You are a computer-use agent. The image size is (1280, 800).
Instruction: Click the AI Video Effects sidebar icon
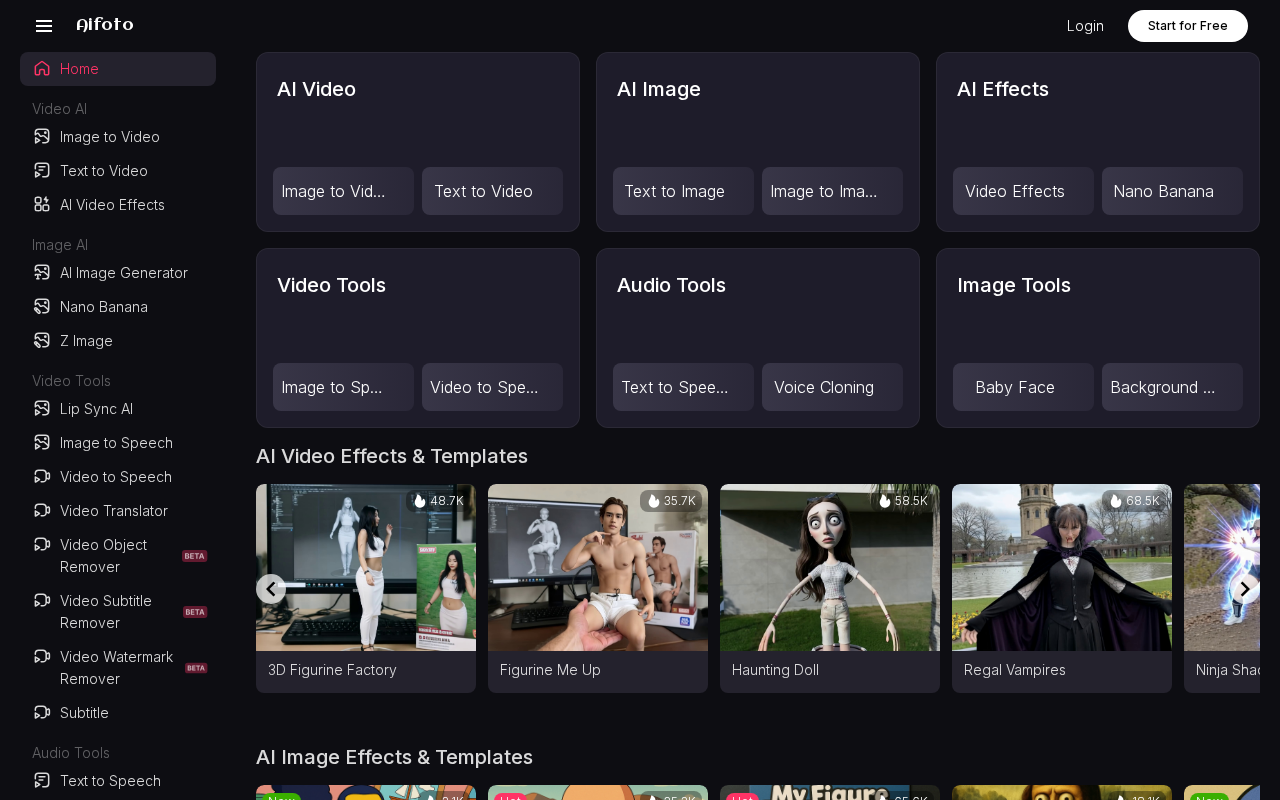(42, 205)
